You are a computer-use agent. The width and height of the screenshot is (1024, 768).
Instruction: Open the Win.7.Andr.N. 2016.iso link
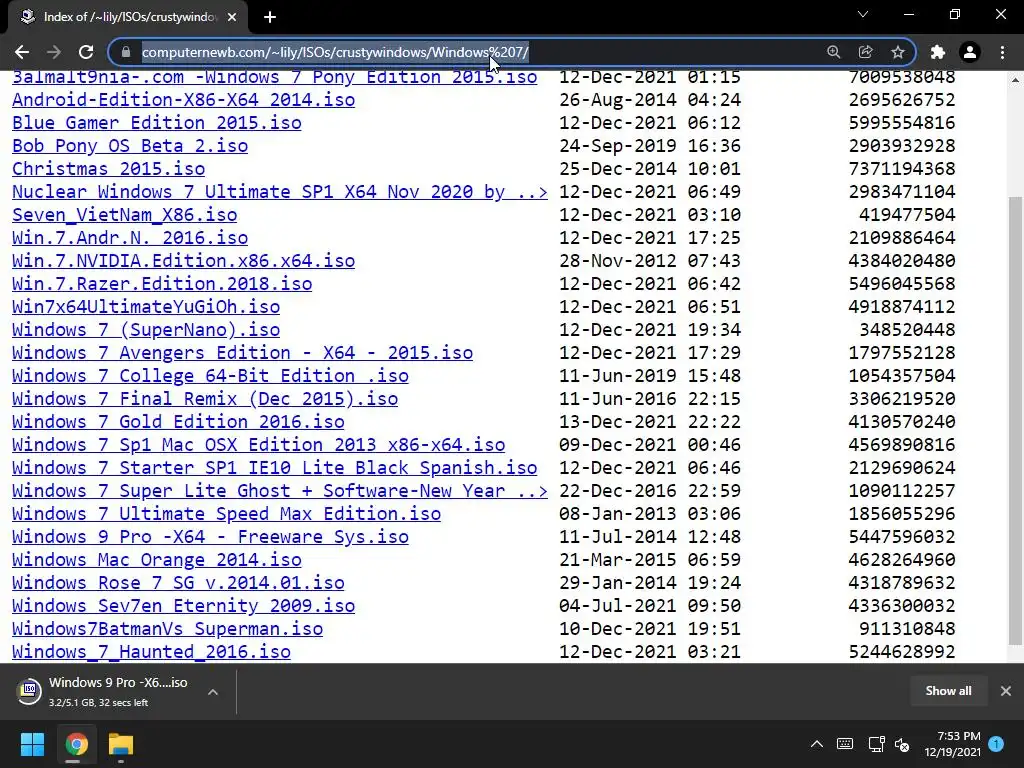(x=130, y=238)
